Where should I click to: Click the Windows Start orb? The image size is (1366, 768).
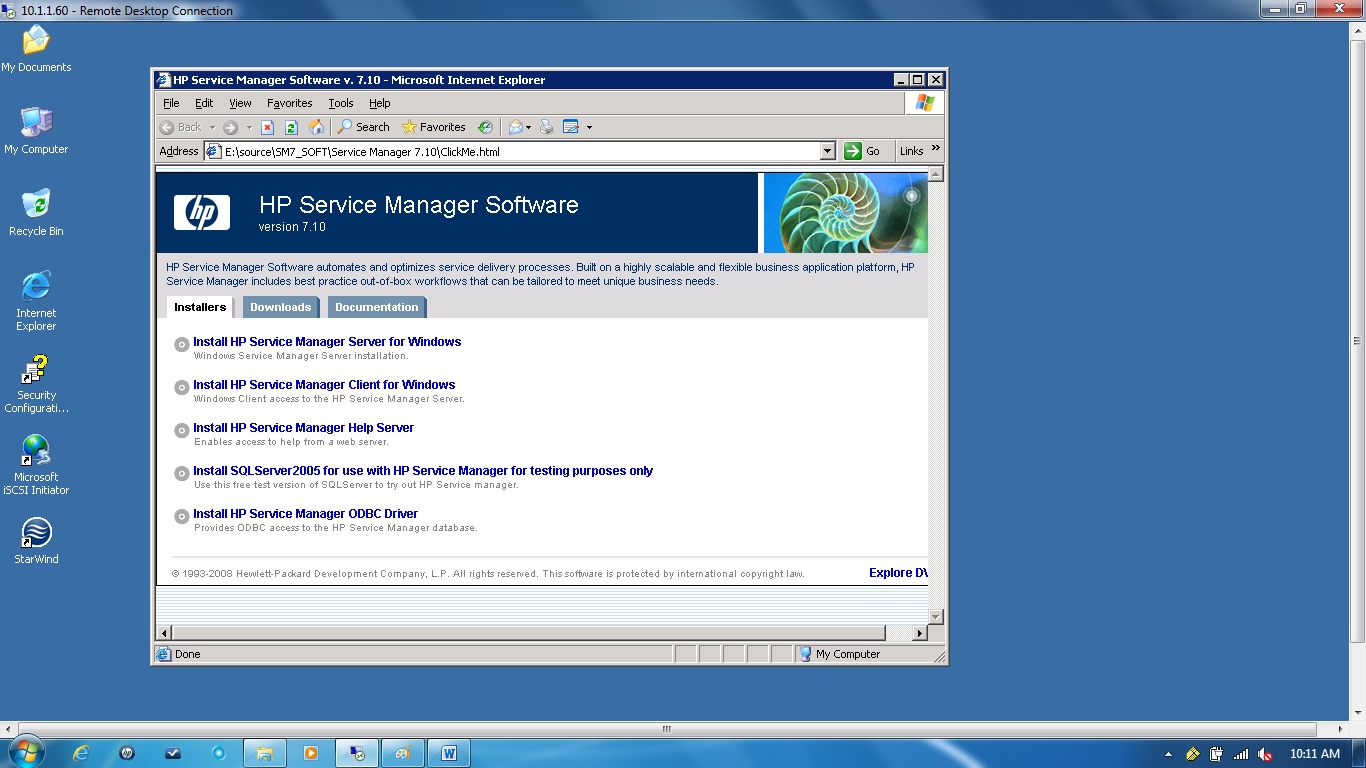tap(25, 752)
